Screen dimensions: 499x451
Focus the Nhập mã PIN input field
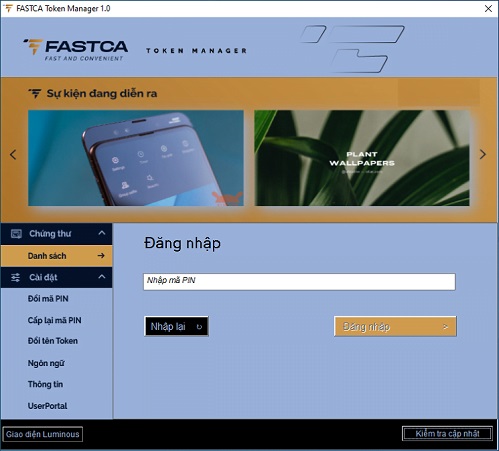click(299, 282)
